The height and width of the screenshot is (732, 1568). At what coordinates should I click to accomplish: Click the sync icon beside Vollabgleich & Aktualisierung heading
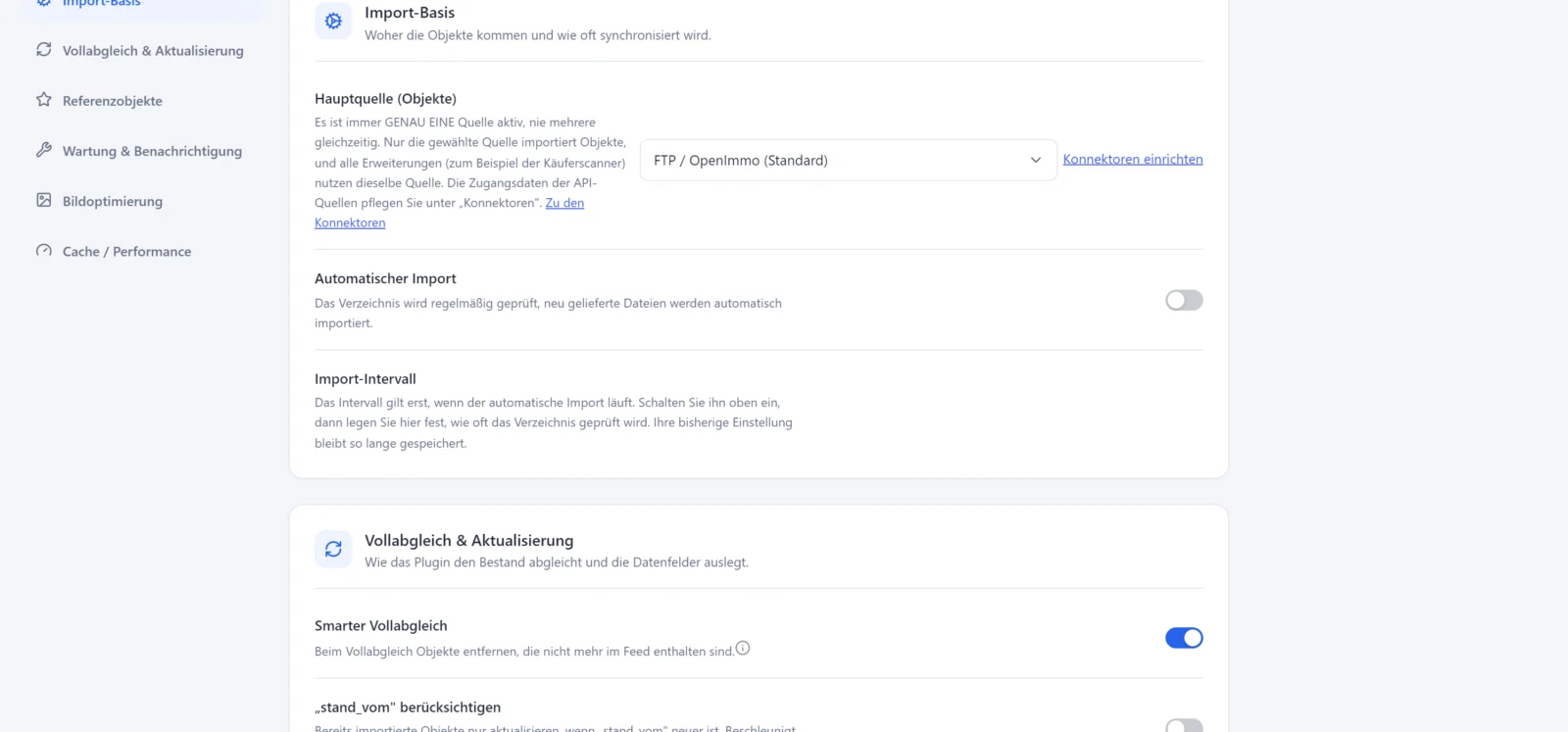coord(333,549)
